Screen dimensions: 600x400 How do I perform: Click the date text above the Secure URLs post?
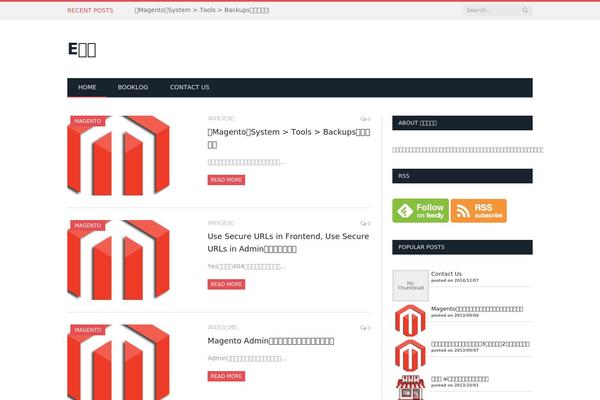pos(221,223)
